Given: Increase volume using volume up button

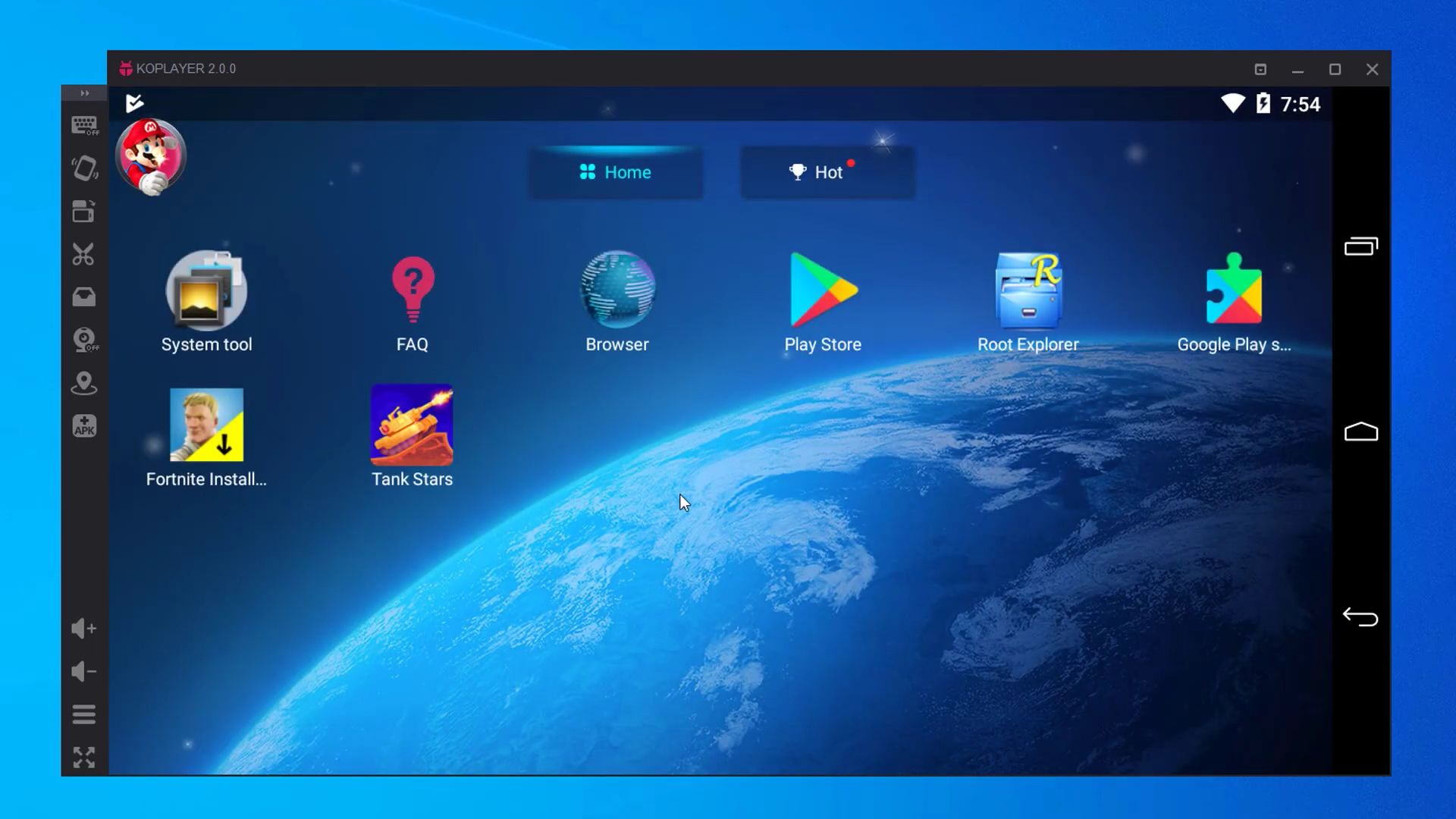Looking at the screenshot, I should coord(84,628).
